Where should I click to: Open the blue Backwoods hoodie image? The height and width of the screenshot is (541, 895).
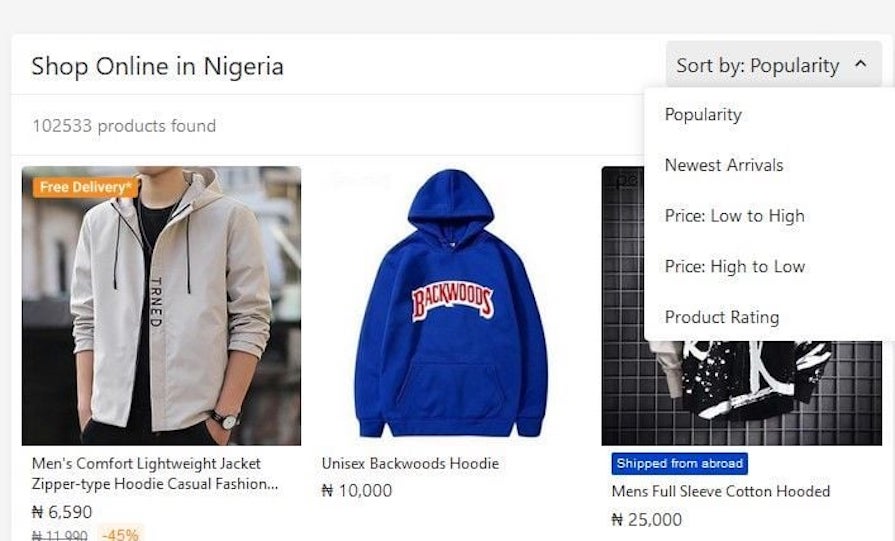pos(451,305)
